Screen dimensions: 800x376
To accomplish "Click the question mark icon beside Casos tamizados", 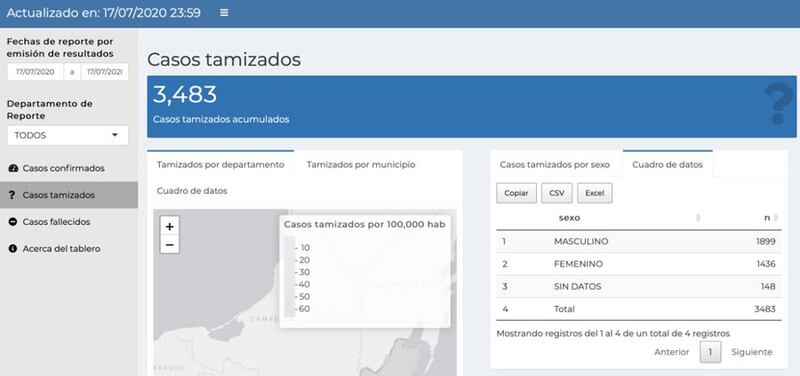I will click(x=12, y=195).
